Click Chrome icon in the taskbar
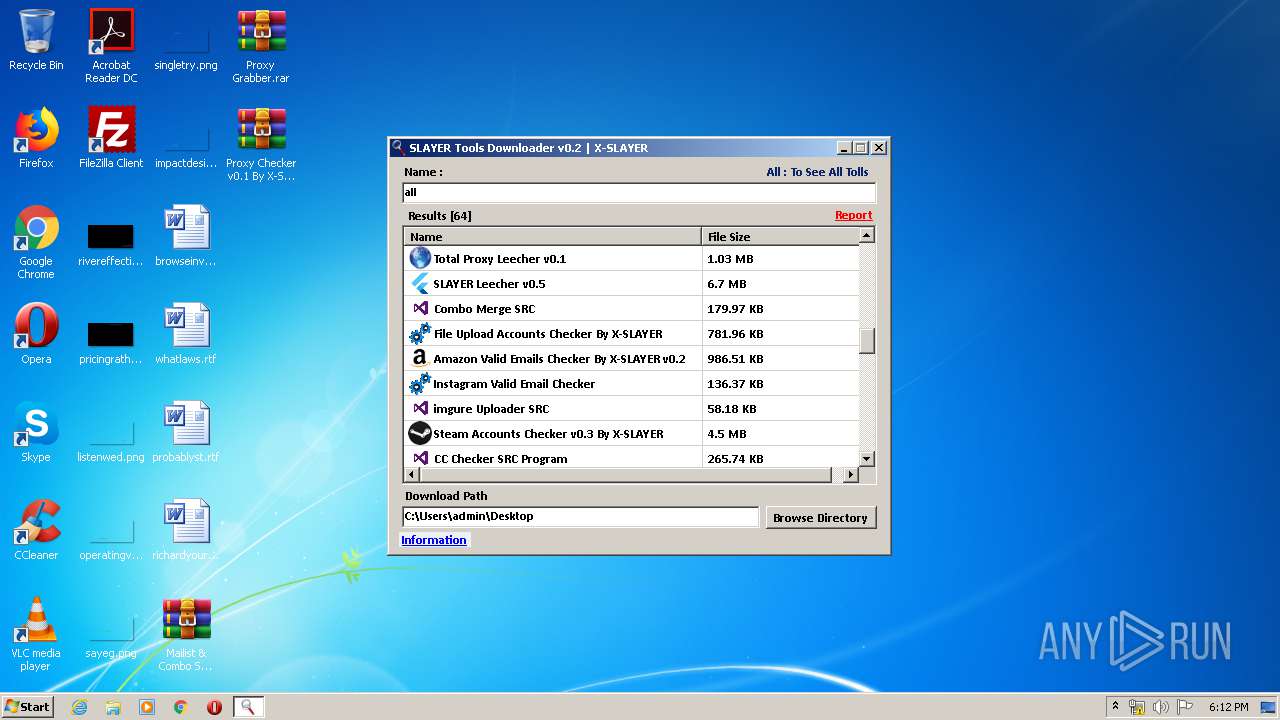This screenshot has height=720, width=1280. pyautogui.click(x=181, y=707)
